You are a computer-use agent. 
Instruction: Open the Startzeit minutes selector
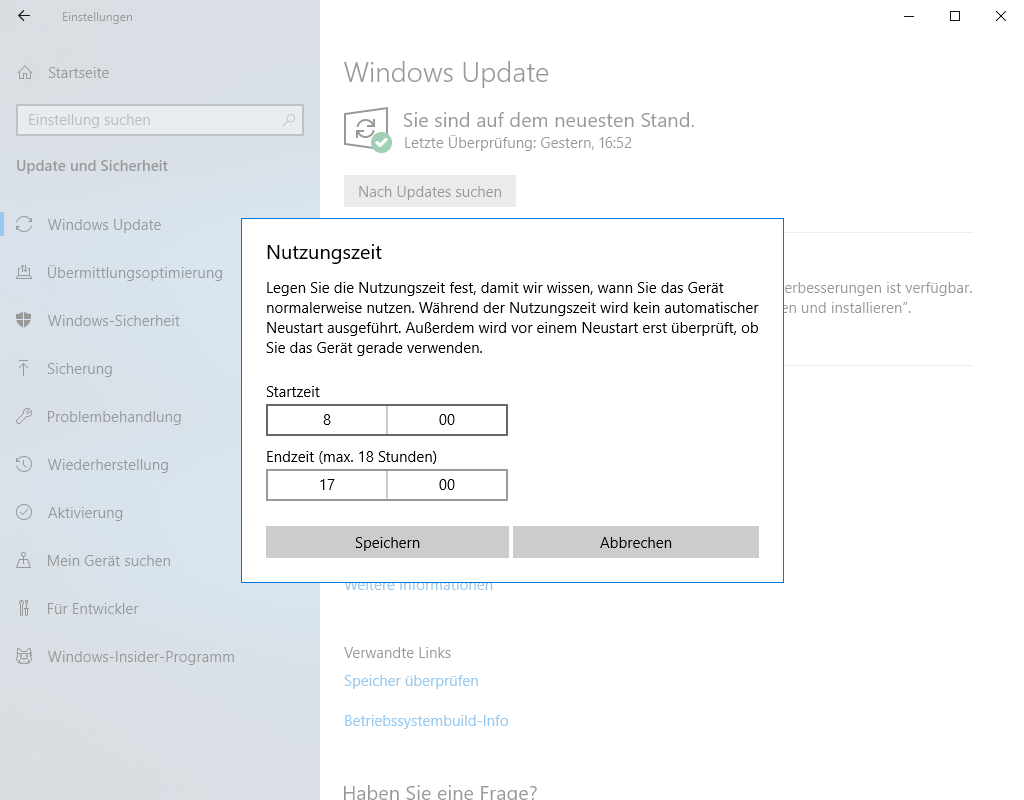[x=447, y=420]
